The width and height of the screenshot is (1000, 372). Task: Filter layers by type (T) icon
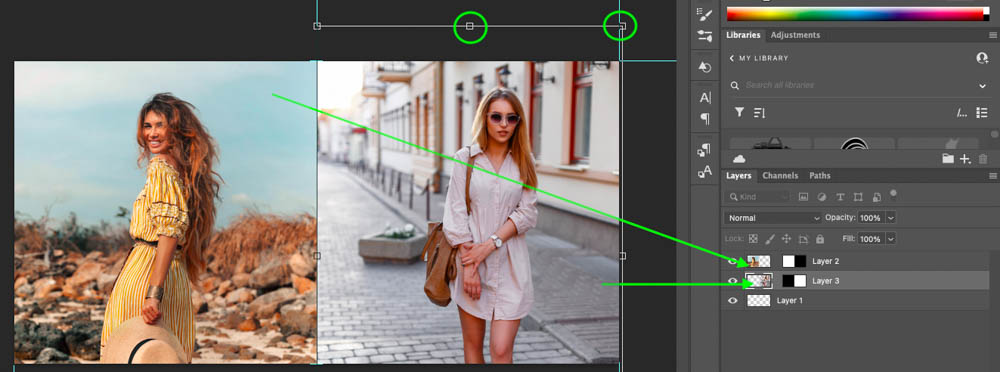[x=840, y=197]
